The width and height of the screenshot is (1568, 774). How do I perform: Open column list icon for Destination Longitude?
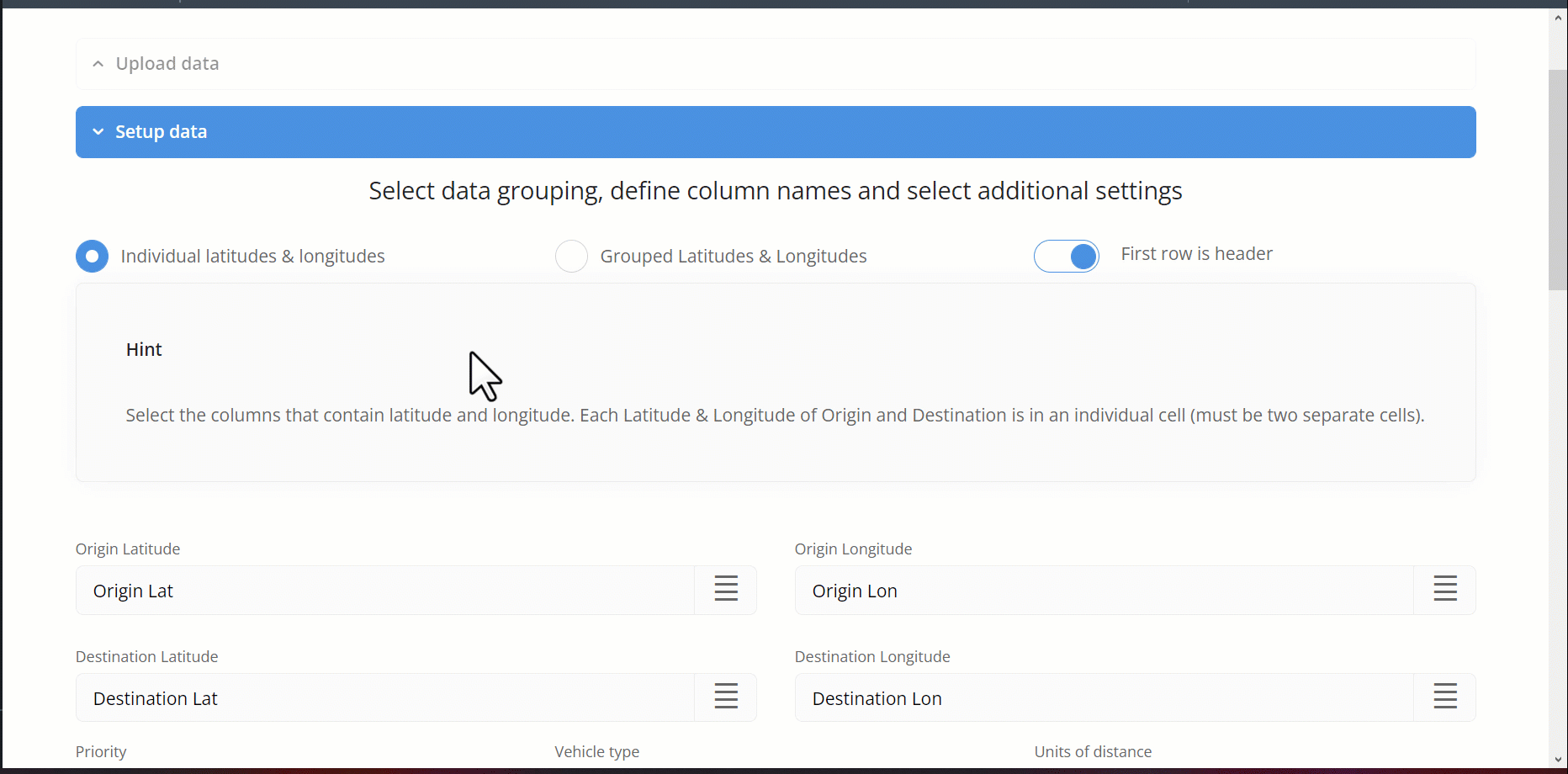1445,697
